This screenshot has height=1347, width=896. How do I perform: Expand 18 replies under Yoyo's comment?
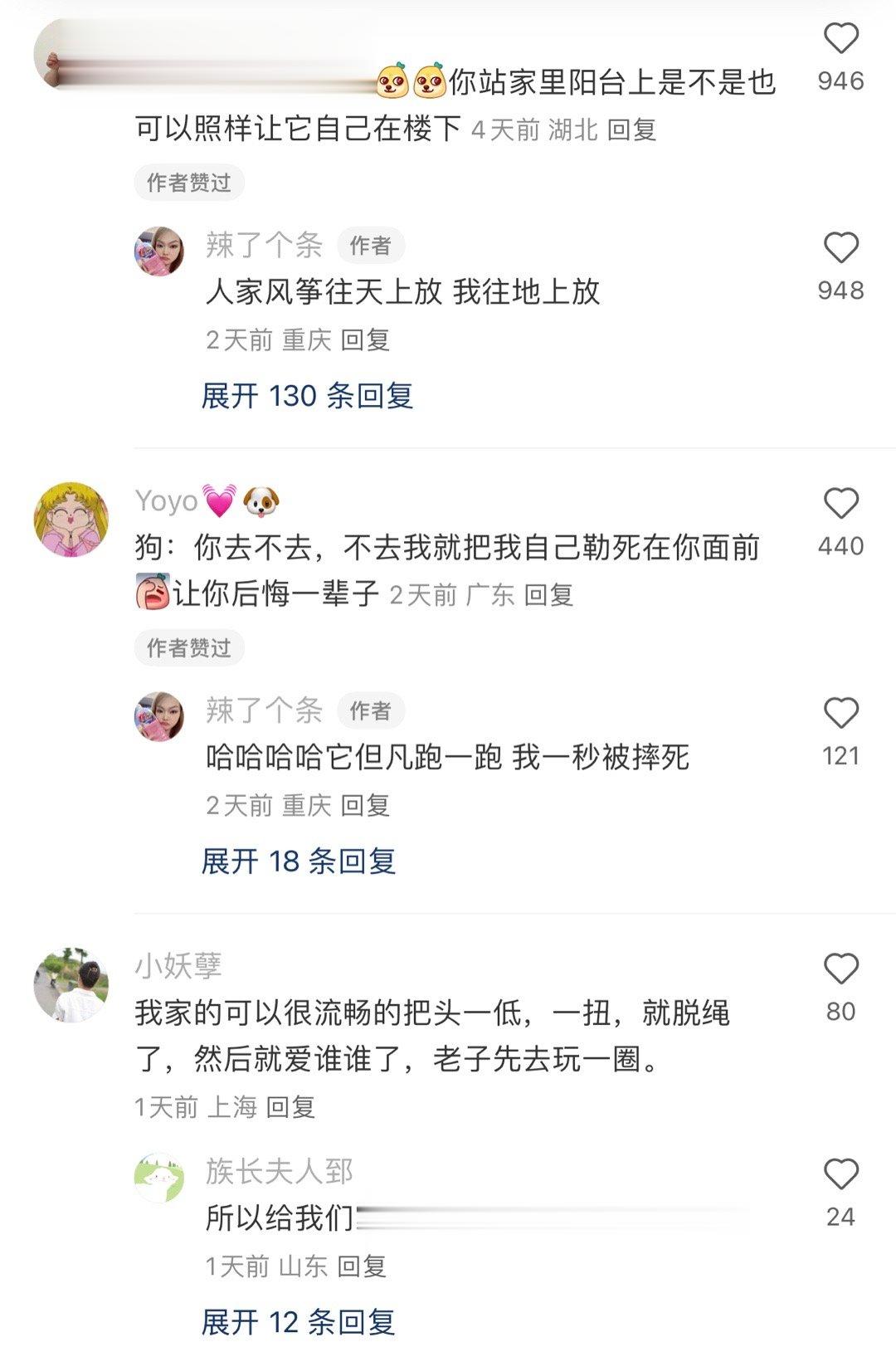(x=299, y=861)
